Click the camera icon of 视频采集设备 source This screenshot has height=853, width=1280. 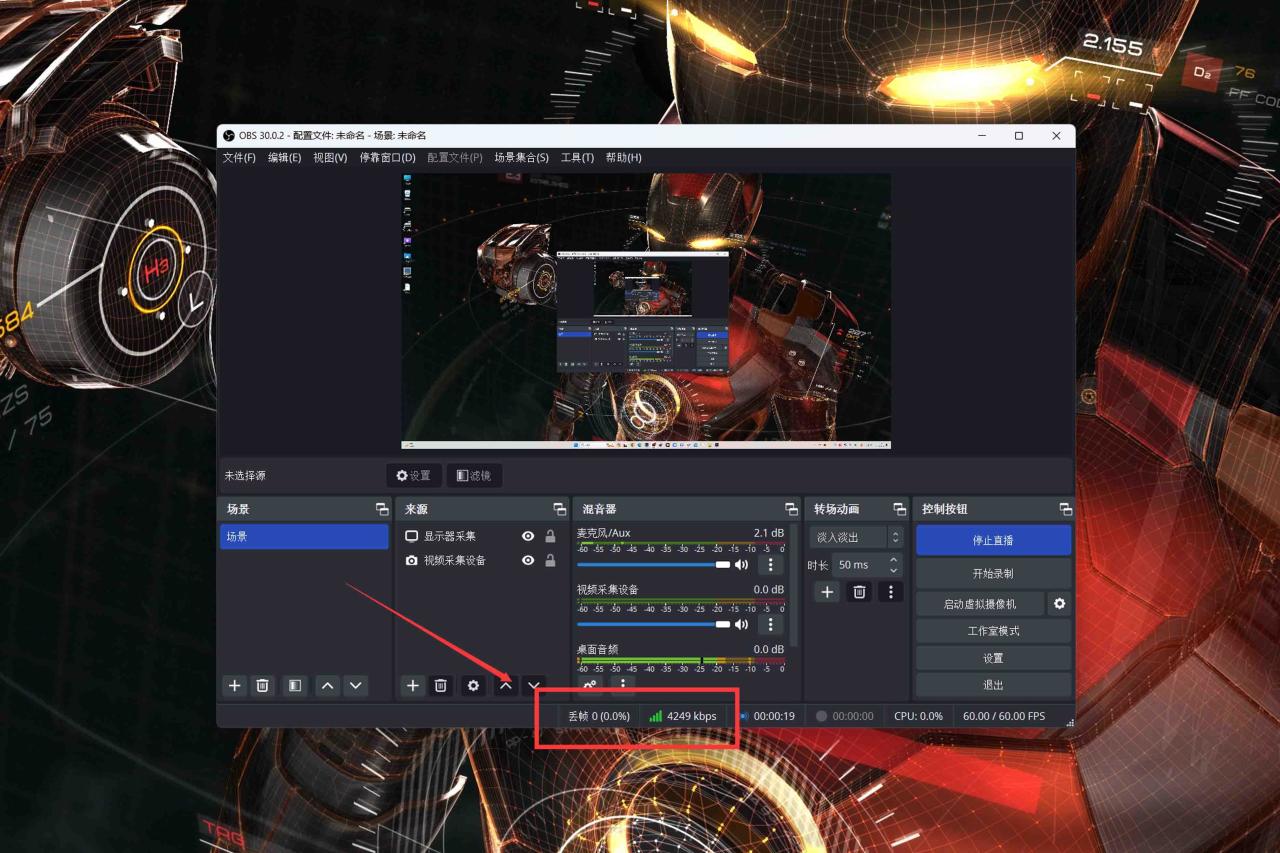[411, 561]
